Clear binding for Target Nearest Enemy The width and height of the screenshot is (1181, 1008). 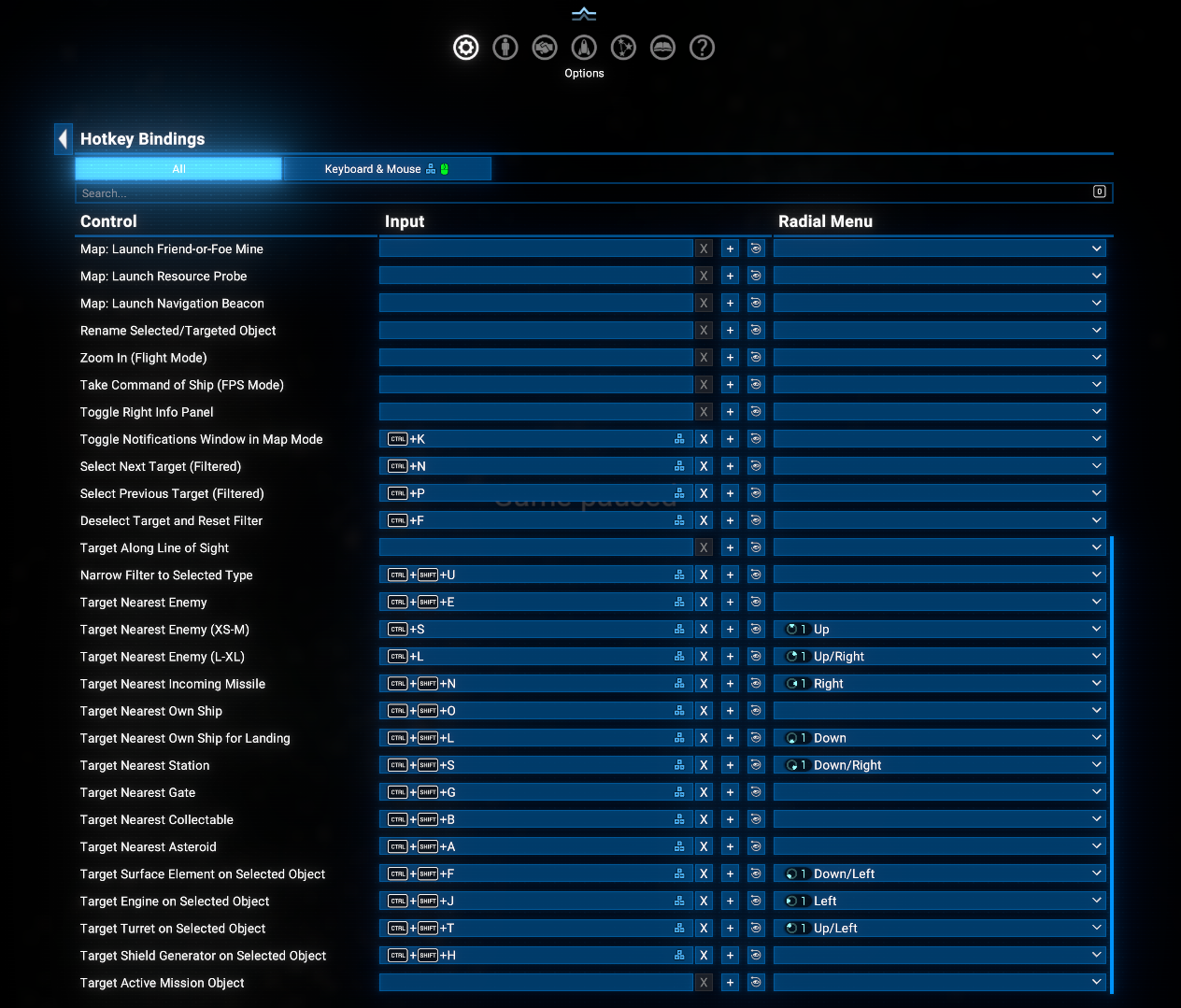[704, 603]
